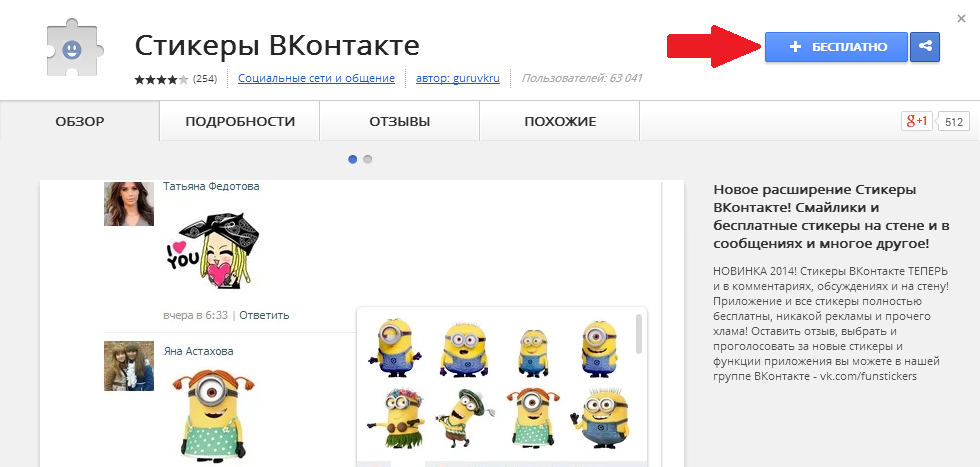Screen dimensions: 980x467
Task: Click the share icon button
Action: tap(925, 47)
